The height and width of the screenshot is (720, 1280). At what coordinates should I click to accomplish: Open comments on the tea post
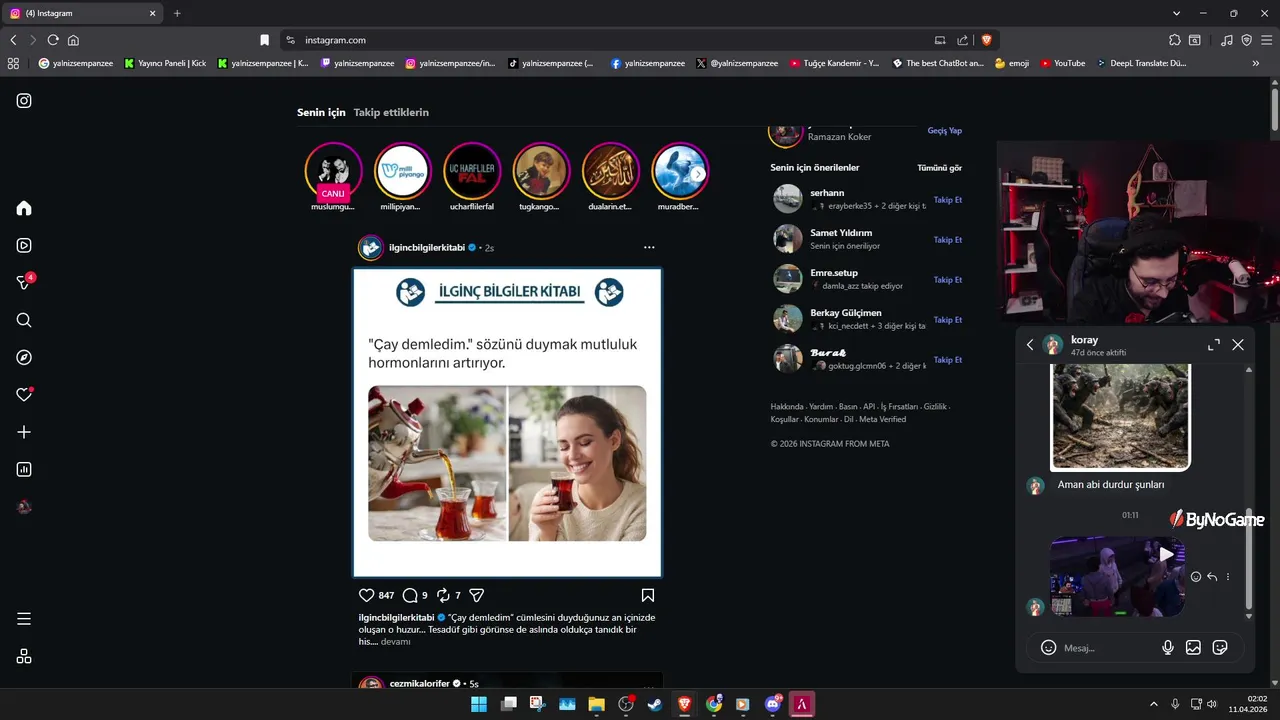pyautogui.click(x=409, y=595)
